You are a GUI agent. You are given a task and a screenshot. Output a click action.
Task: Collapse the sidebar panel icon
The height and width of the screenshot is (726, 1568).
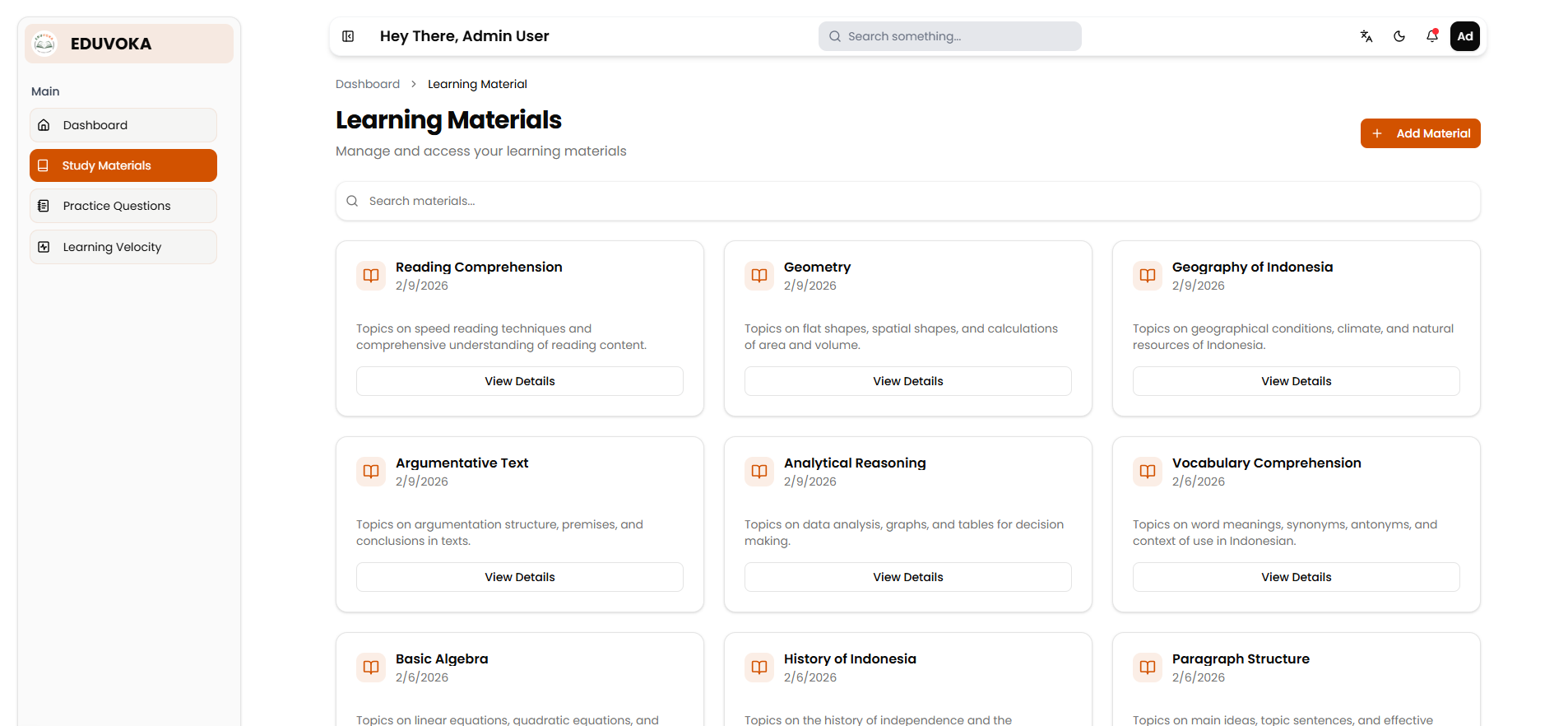pos(348,36)
